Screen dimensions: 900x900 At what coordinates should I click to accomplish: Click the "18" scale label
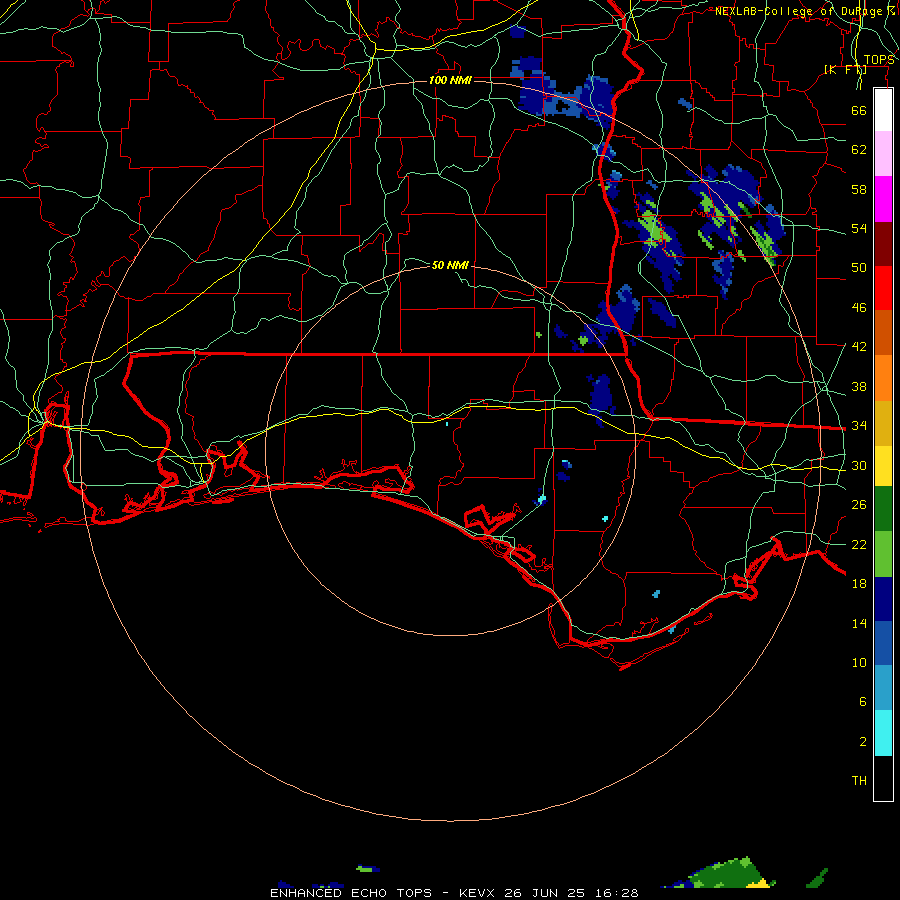click(x=859, y=584)
